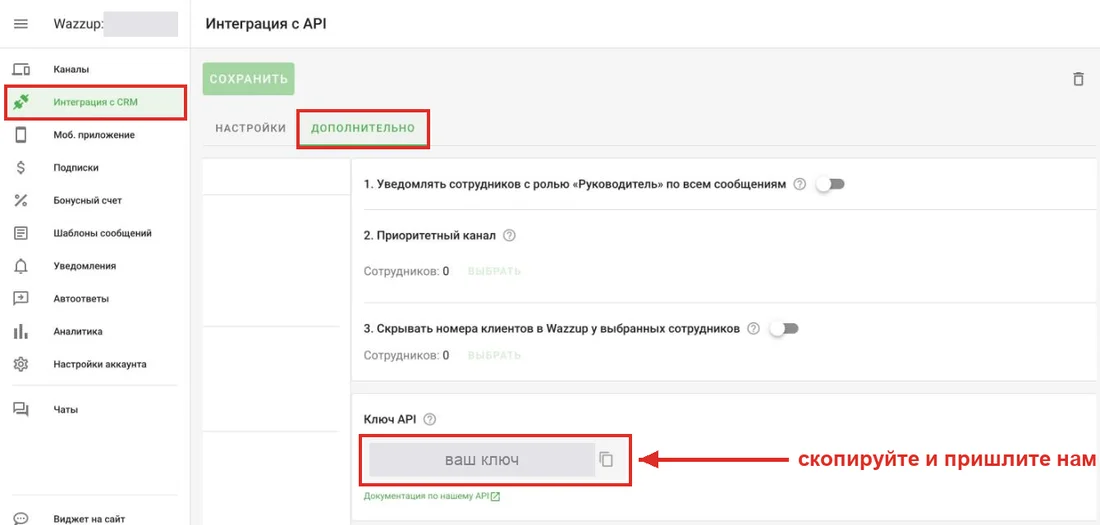Image resolution: width=1100 pixels, height=525 pixels.
Task: Click the gear icon for Настройки аккаунта
Action: click(21, 364)
